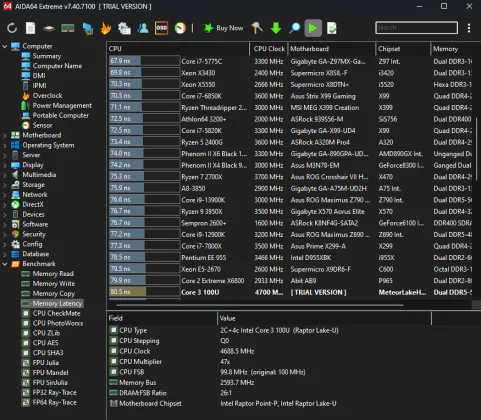Select the IPMI tree item
The width and height of the screenshot is (481, 420).
point(40,86)
